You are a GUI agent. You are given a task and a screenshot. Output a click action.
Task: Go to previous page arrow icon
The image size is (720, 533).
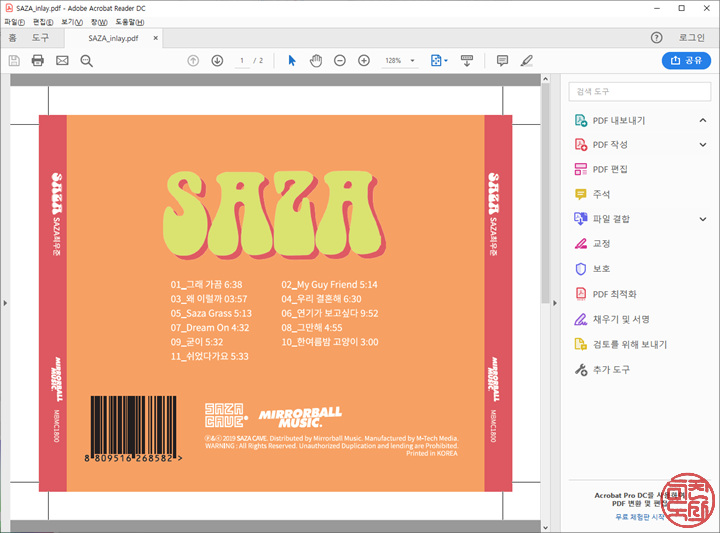point(193,61)
